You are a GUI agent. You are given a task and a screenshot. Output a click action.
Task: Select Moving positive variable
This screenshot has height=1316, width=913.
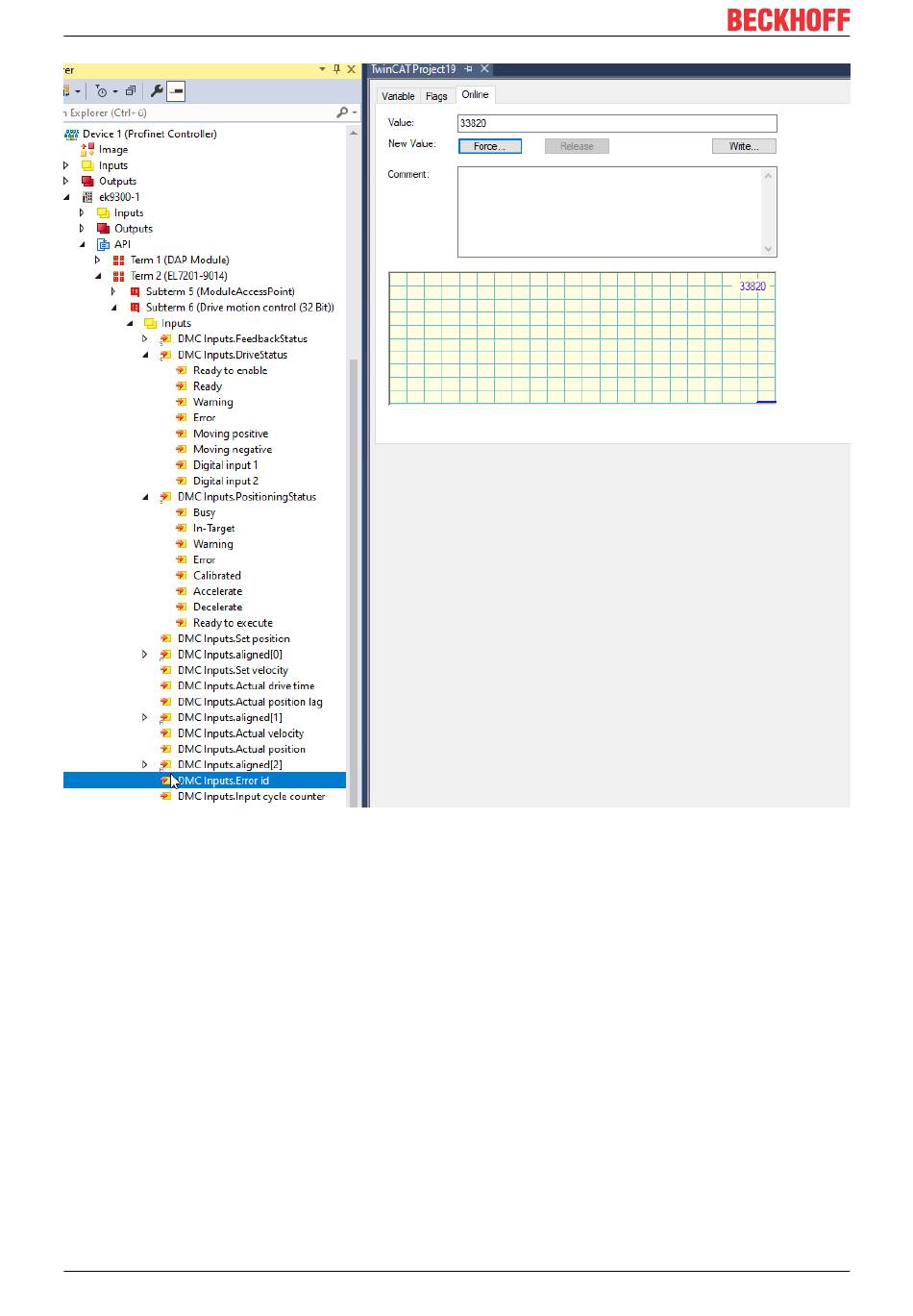[x=231, y=434]
